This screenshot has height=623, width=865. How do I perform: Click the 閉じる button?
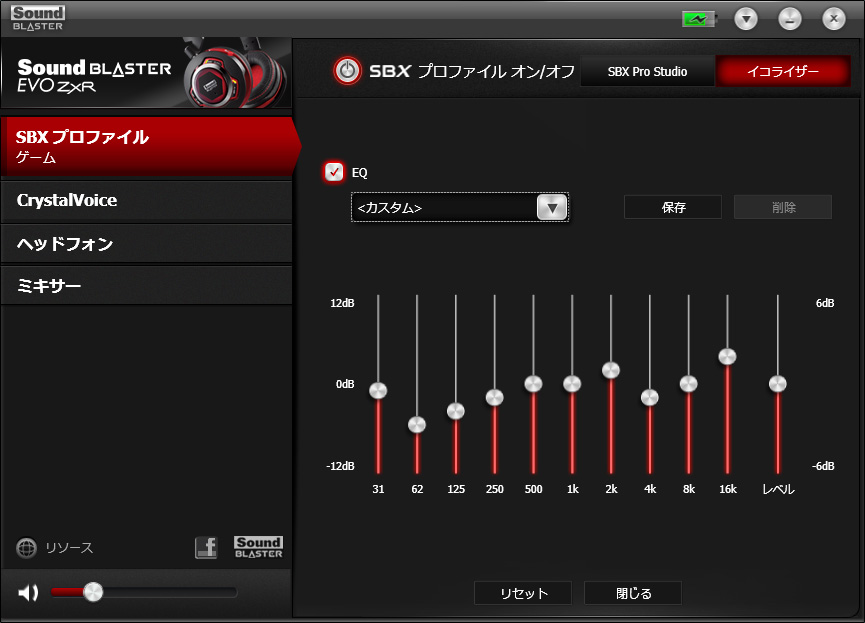pyautogui.click(x=633, y=593)
